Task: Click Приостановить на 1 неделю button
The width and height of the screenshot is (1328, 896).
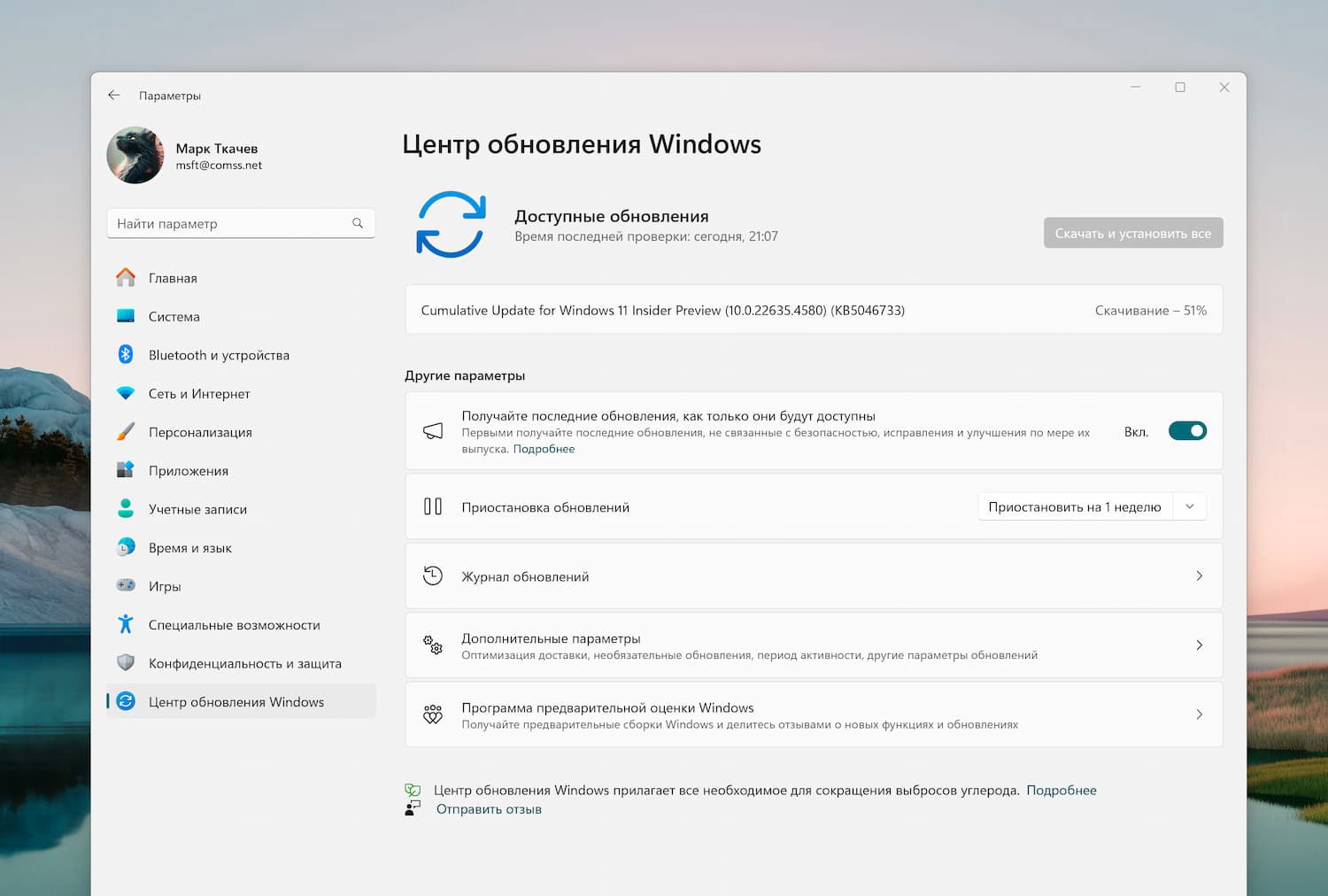Action: pyautogui.click(x=1075, y=506)
